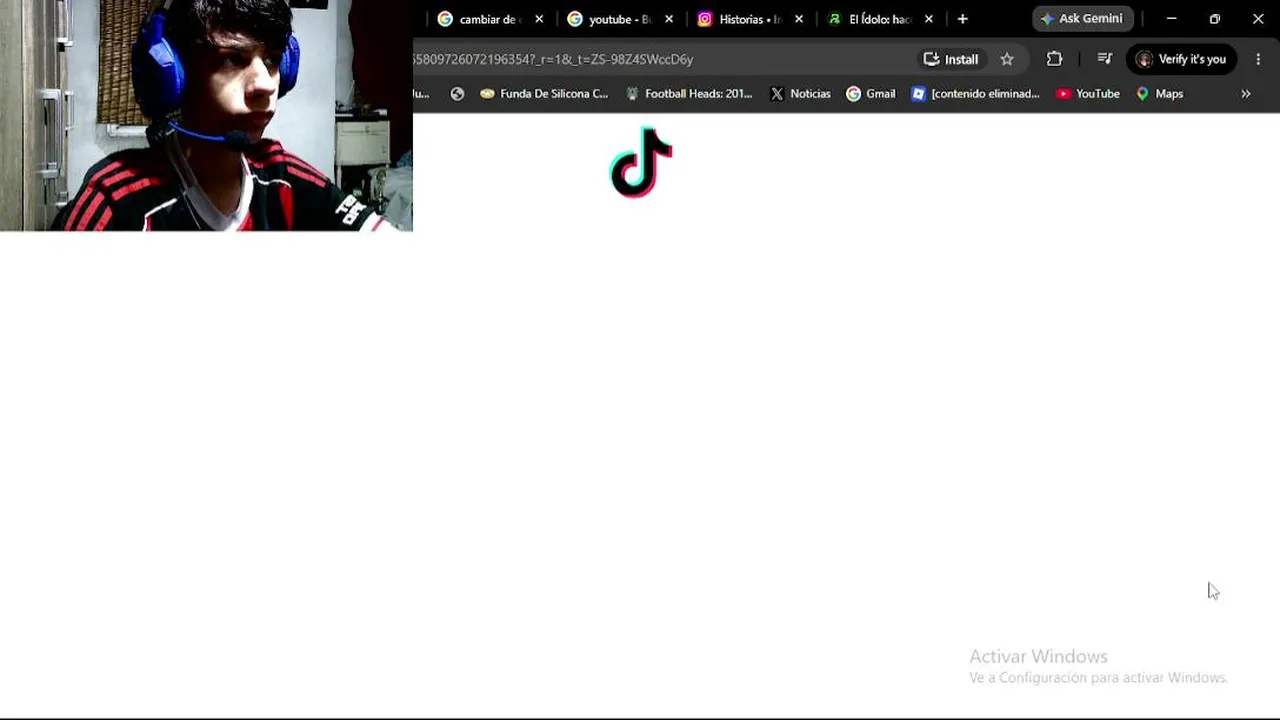Open the globe-icon bookmark in bookmarks bar
1280x720 pixels.
point(457,94)
